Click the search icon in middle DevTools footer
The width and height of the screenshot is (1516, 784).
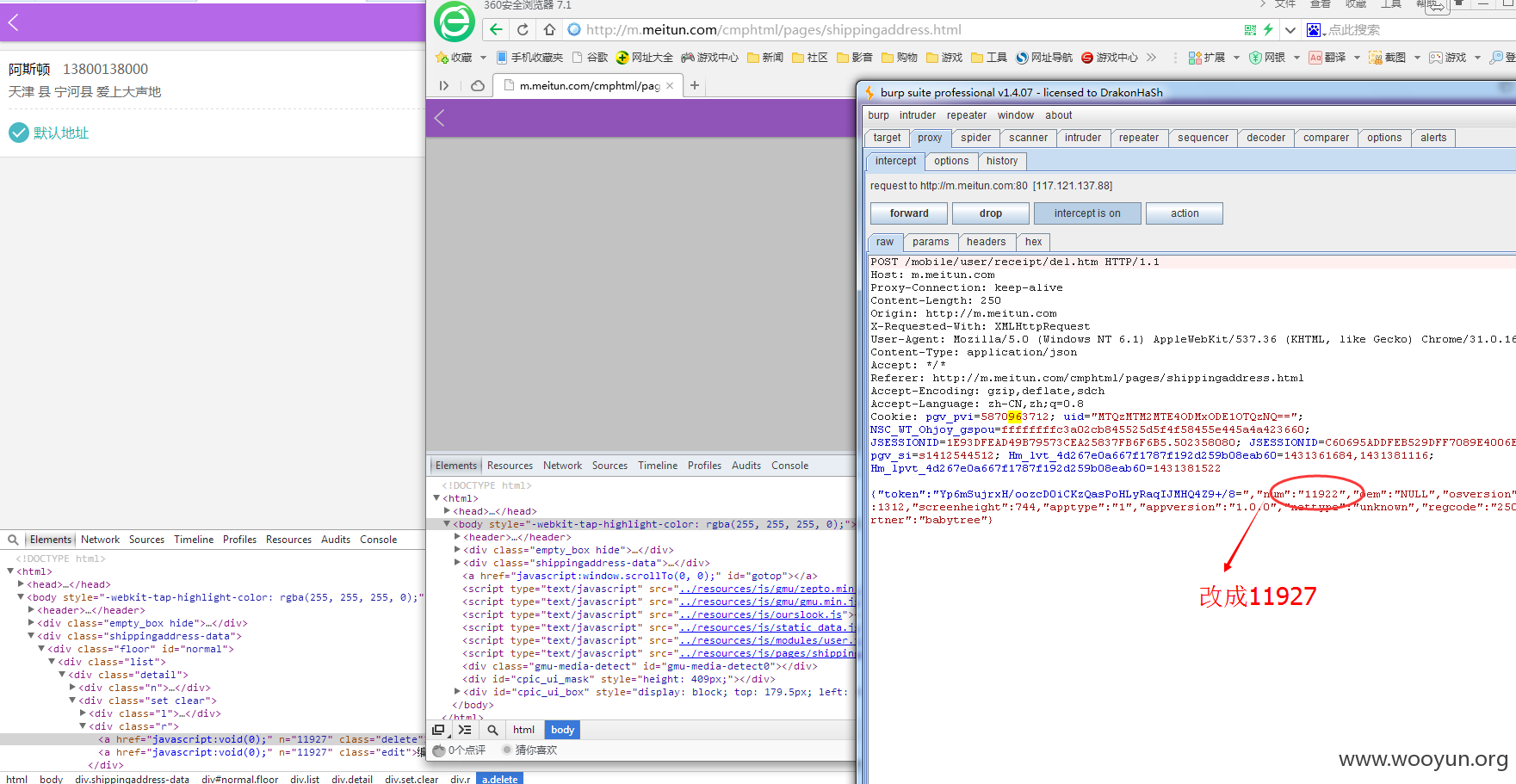[x=492, y=730]
